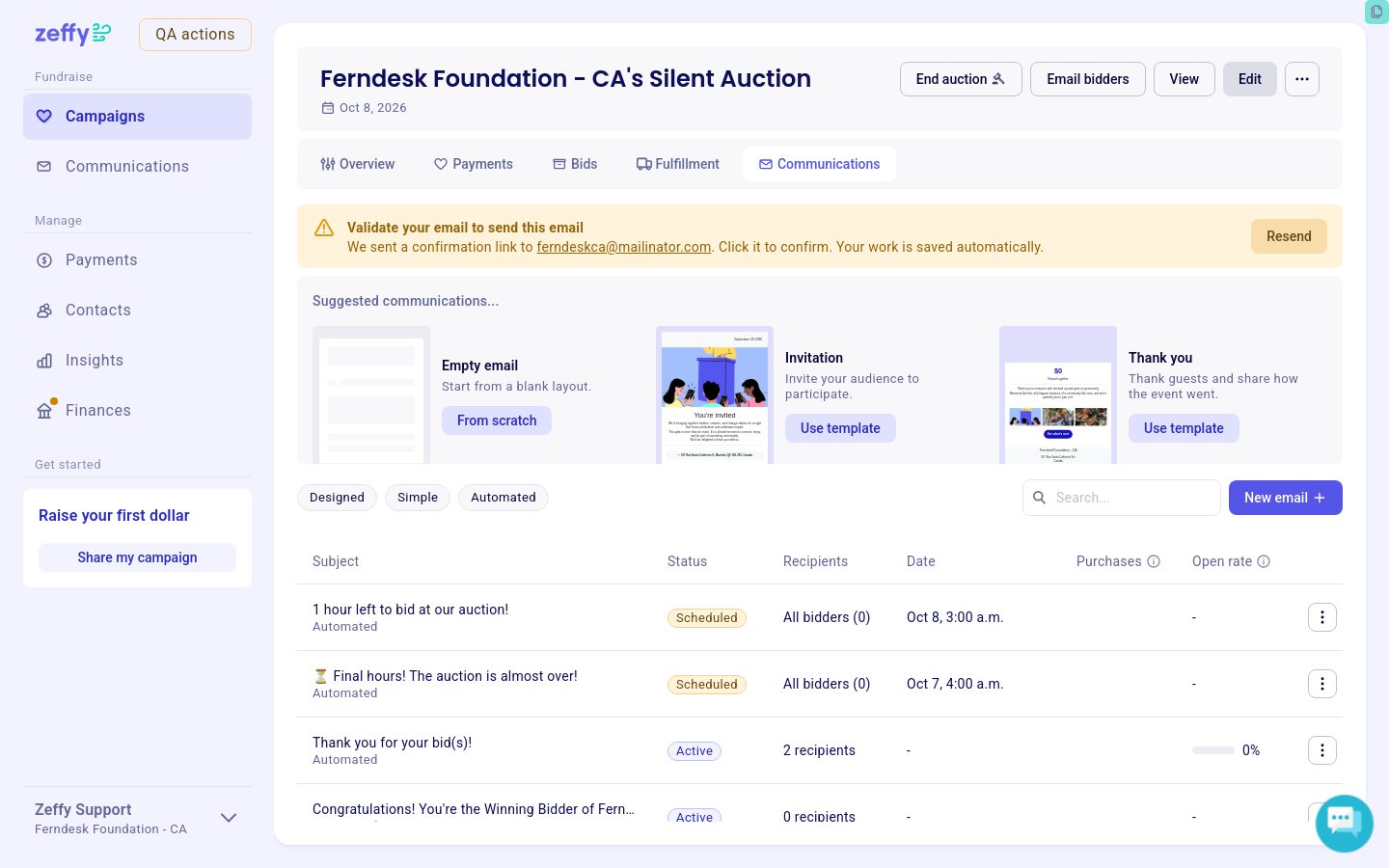
Task: Select the Communications tab
Action: [x=819, y=164]
